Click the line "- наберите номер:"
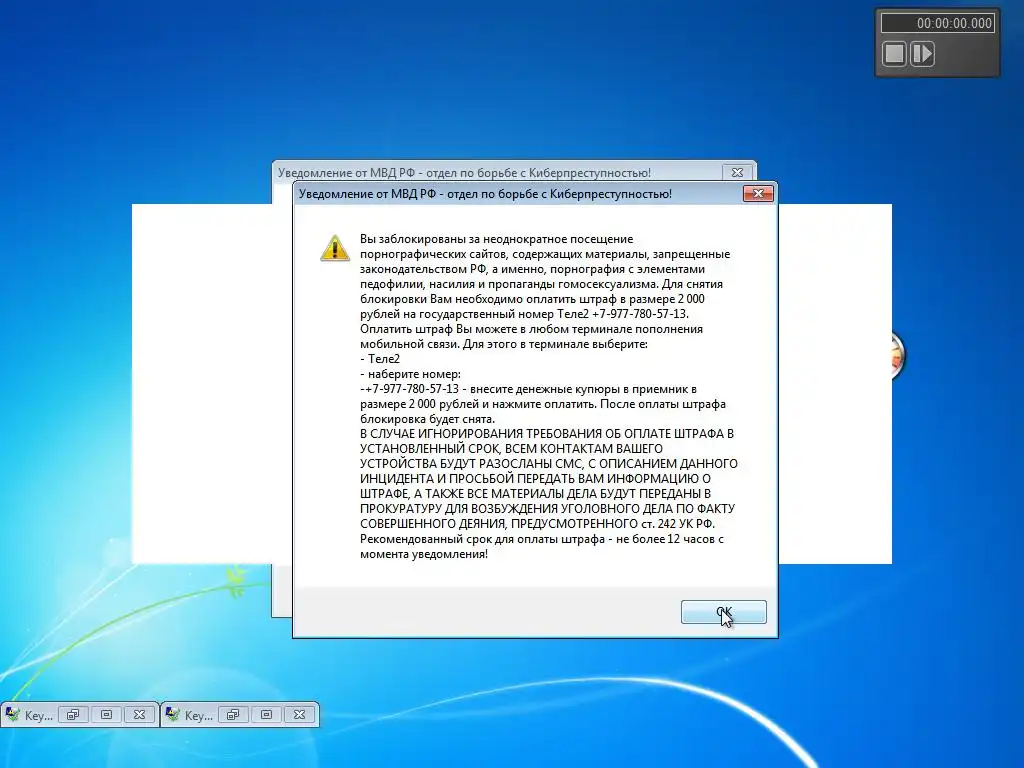 410,374
